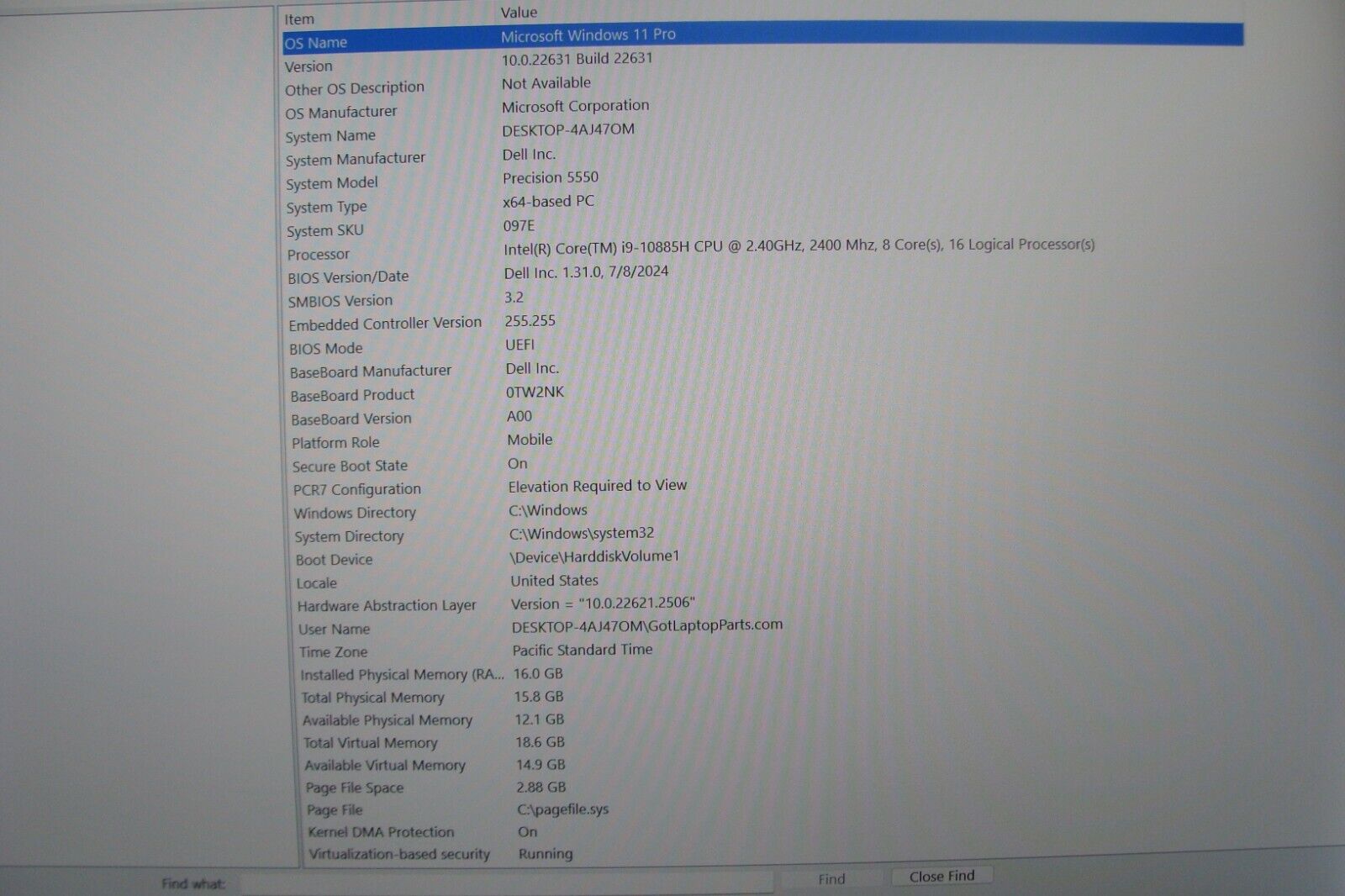
Task: Click Microsoft Corporation value
Action: [x=575, y=106]
